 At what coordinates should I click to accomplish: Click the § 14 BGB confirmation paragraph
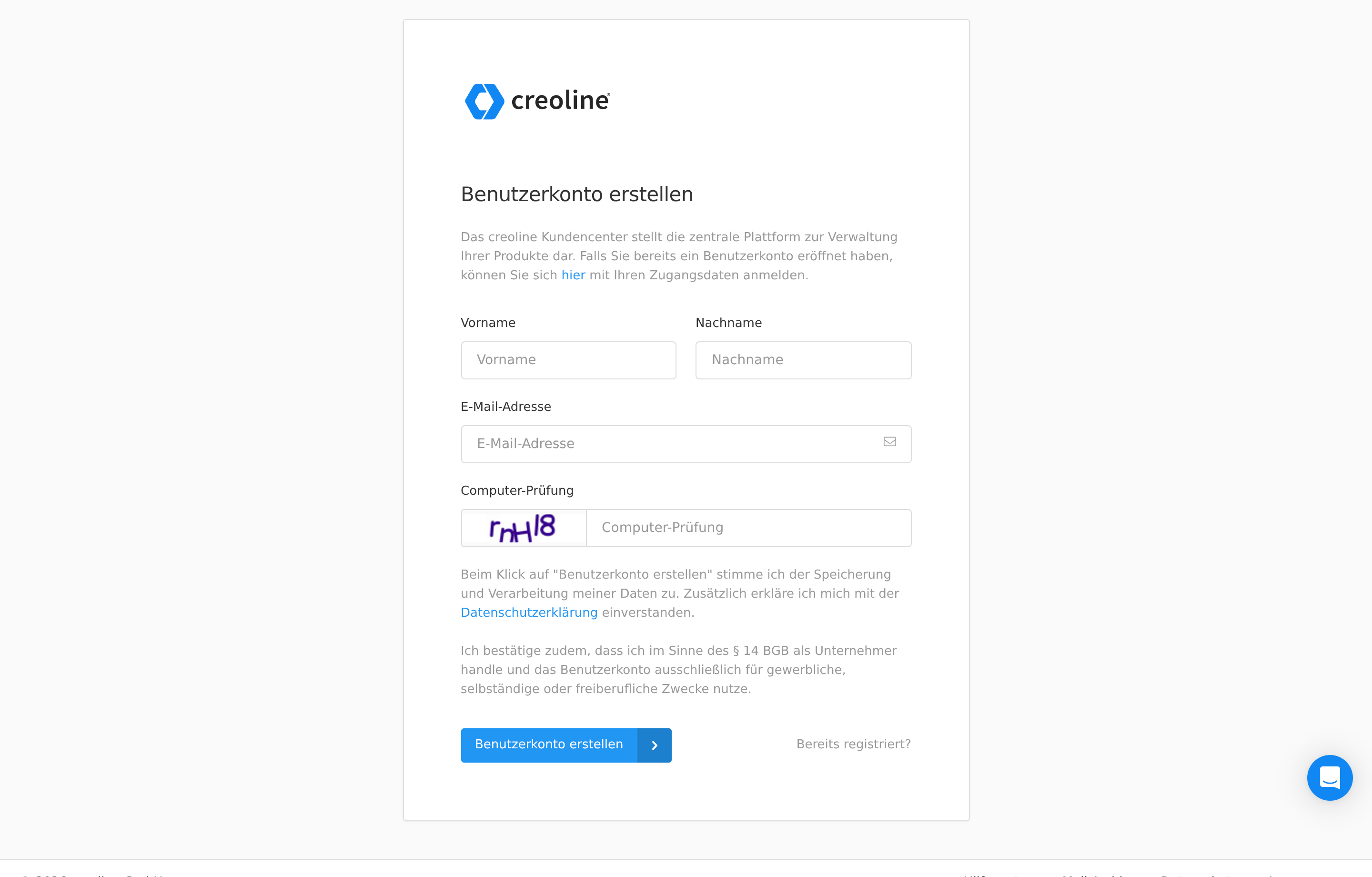678,670
